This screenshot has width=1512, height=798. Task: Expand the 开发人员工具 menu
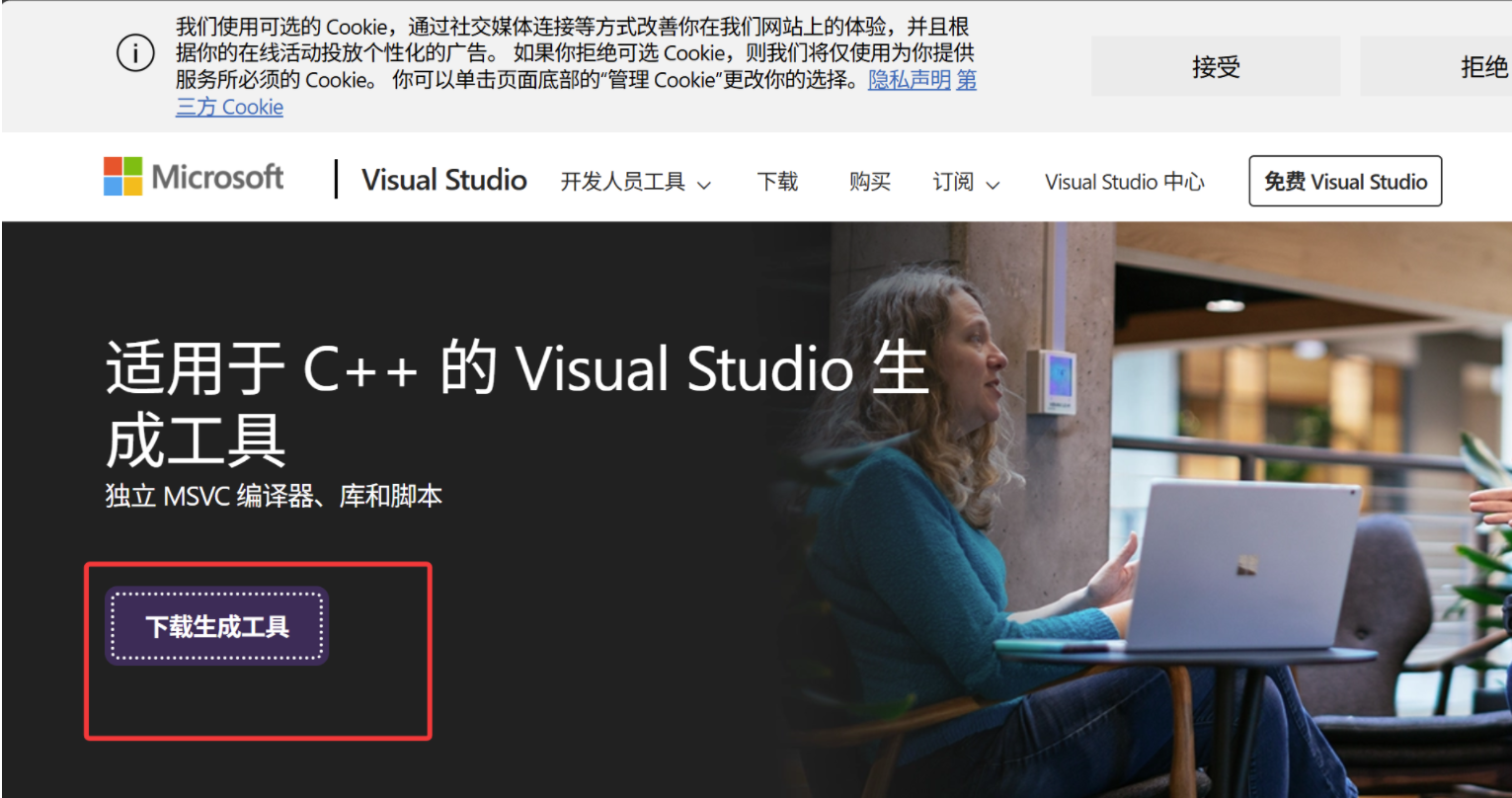tap(636, 182)
